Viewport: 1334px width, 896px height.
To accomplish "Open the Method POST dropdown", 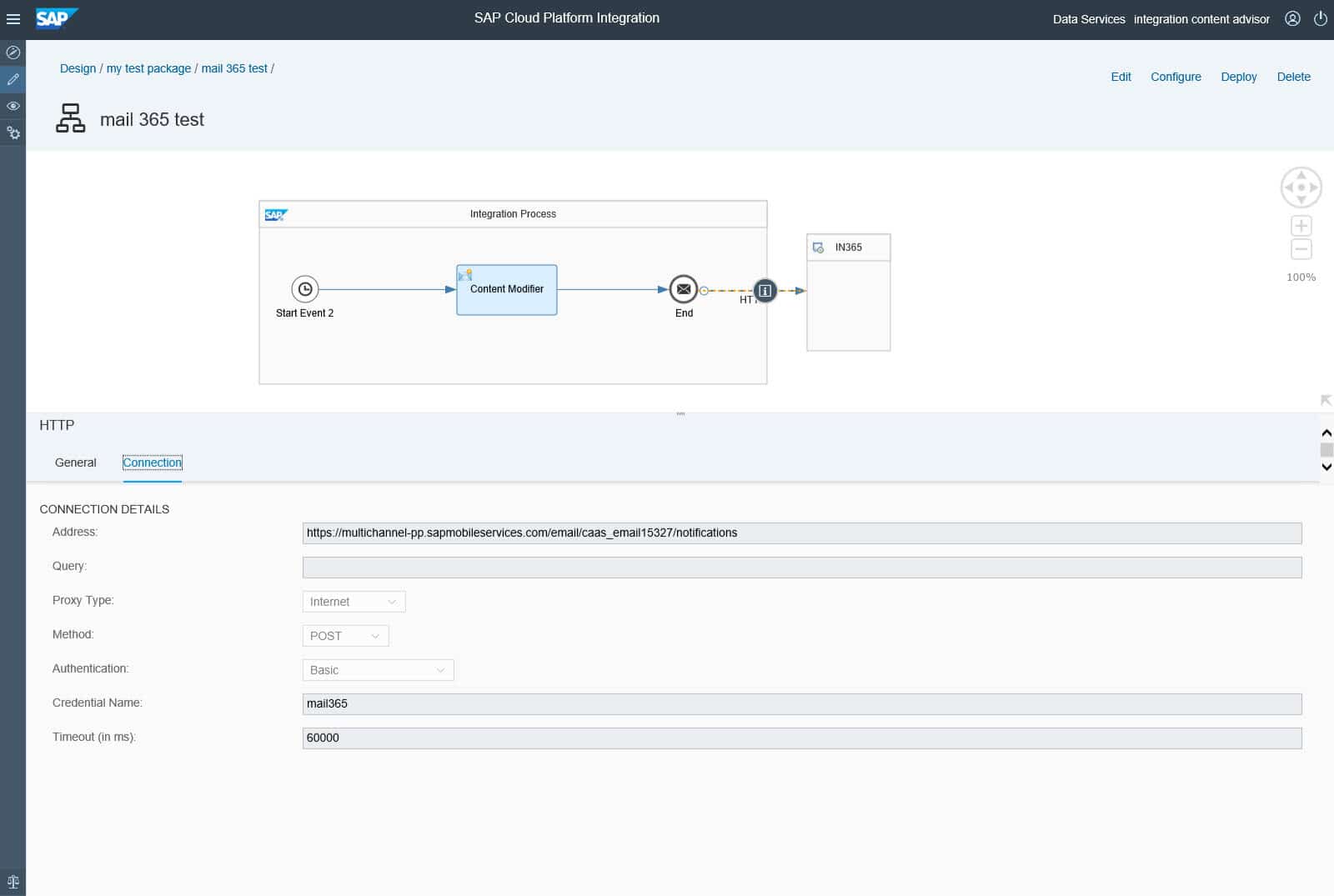I will 345,636.
